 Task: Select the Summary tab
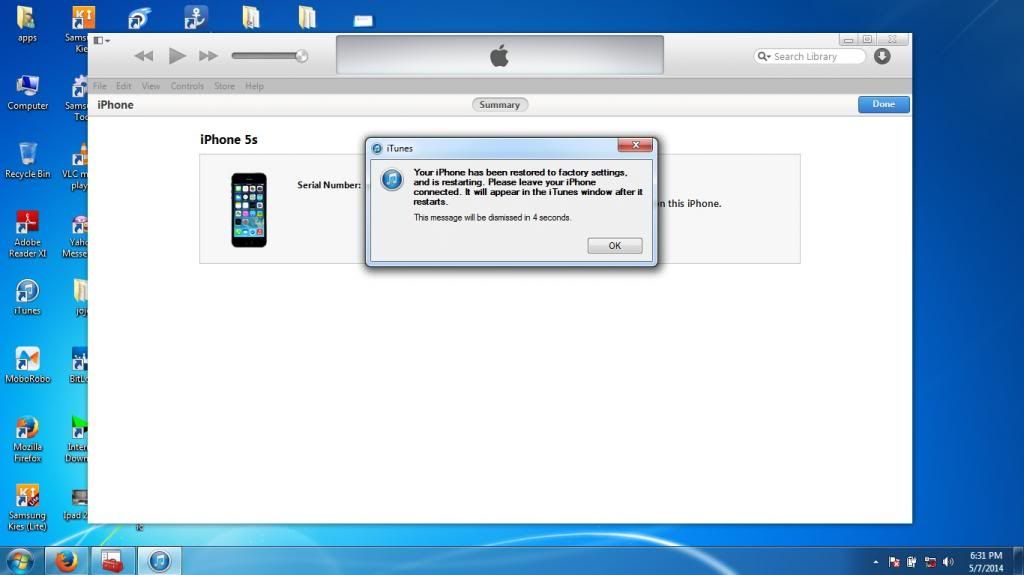click(500, 105)
